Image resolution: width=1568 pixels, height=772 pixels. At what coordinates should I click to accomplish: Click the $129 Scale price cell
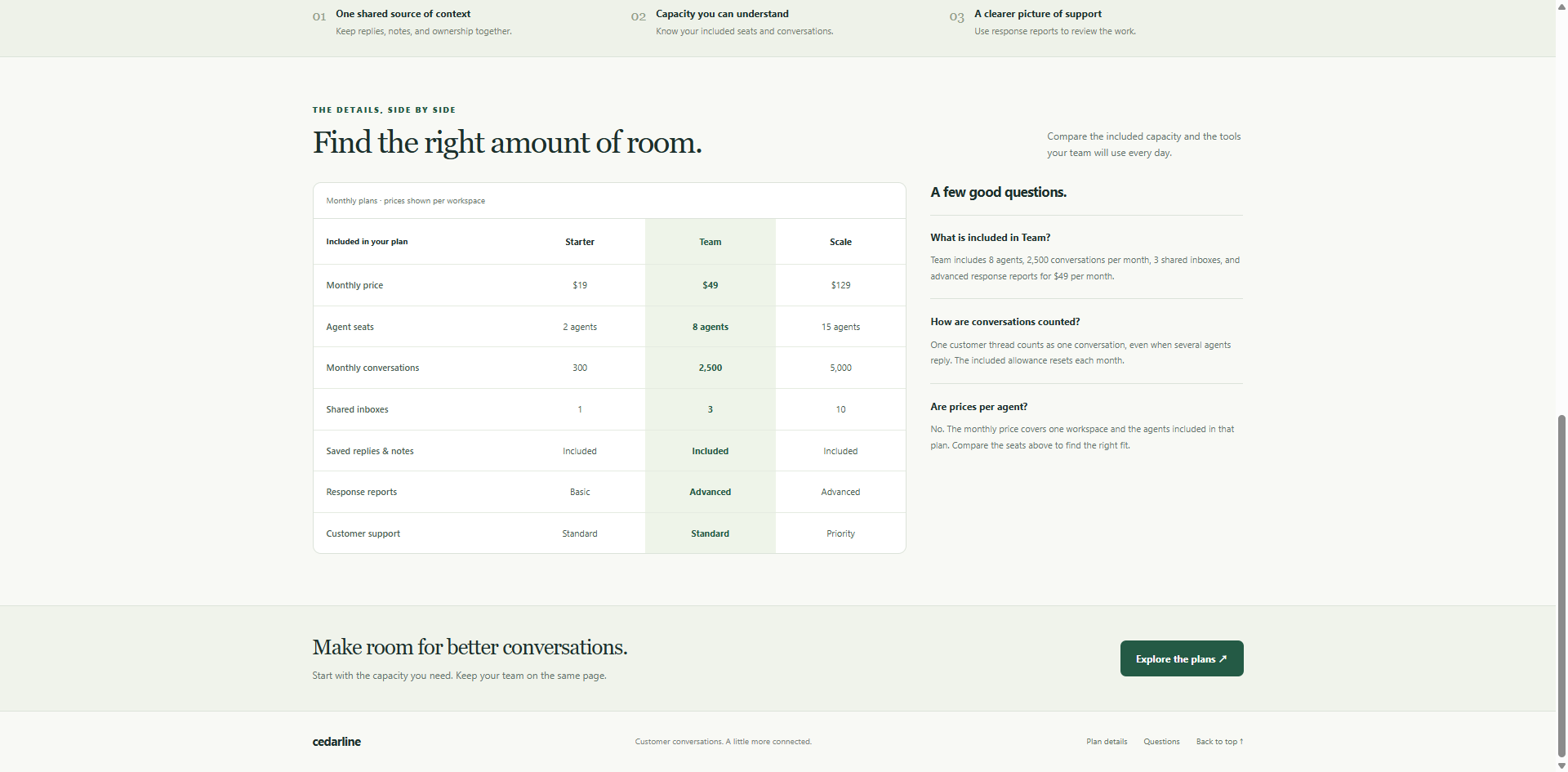(x=840, y=285)
